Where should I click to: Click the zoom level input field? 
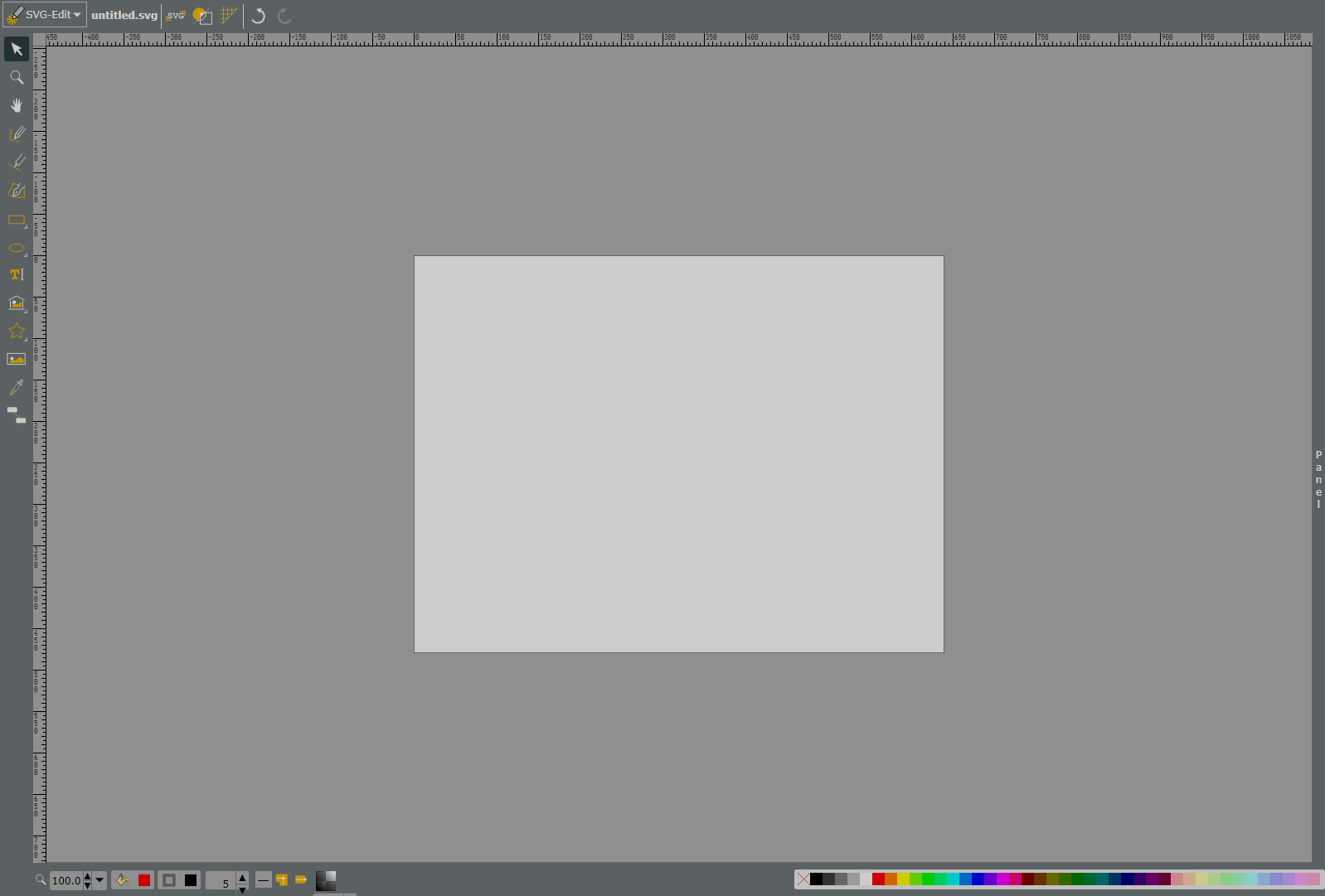pos(66,880)
